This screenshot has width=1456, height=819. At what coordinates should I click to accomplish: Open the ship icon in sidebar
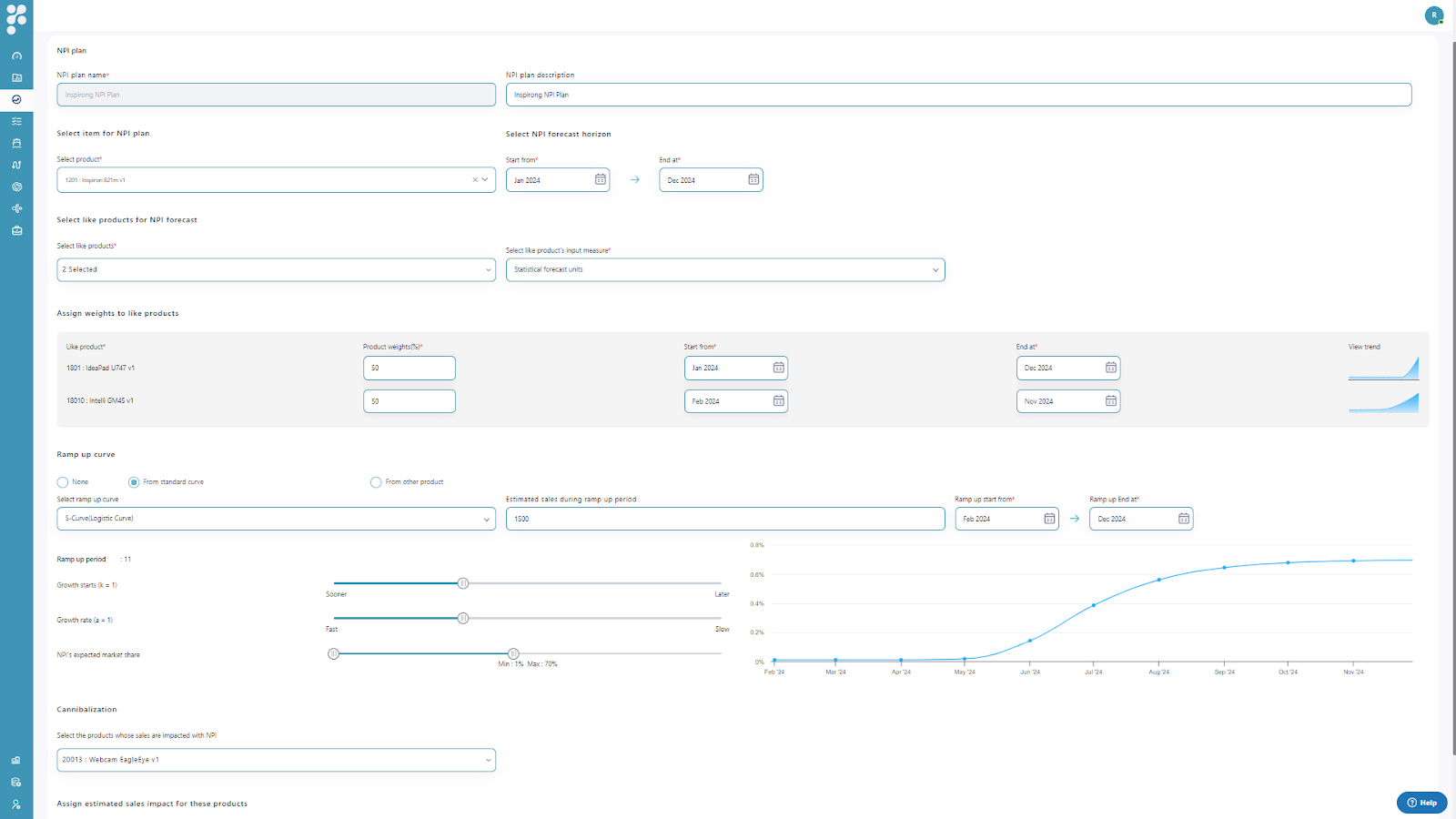pos(16,143)
